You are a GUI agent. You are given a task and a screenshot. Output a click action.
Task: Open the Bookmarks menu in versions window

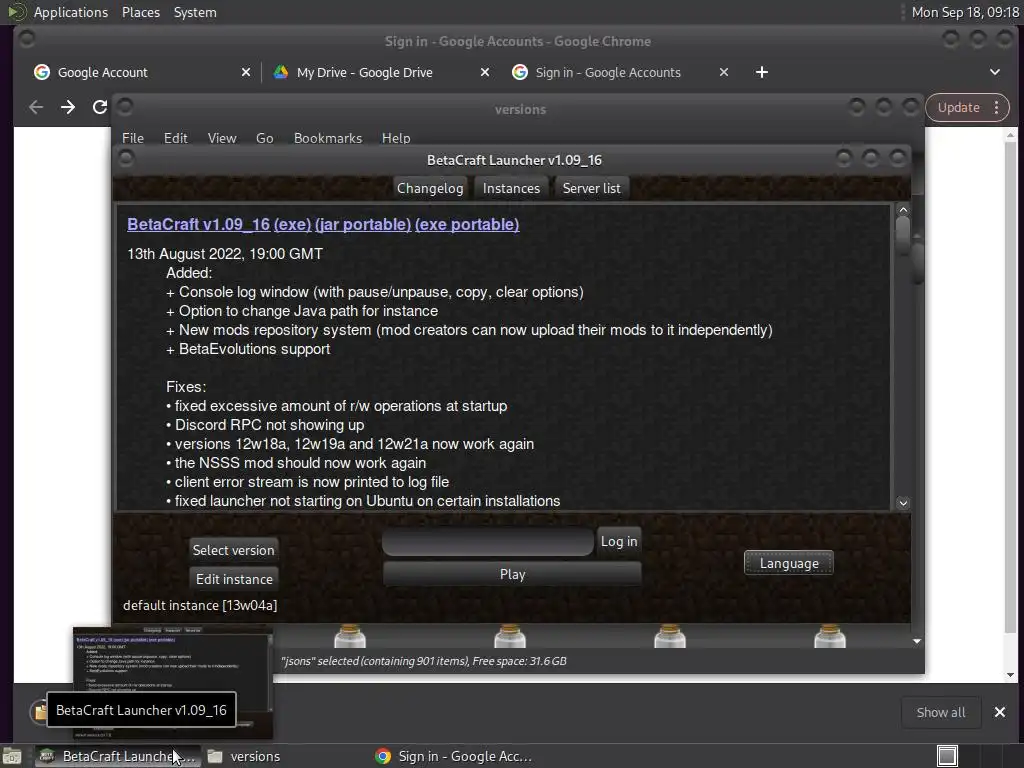click(327, 138)
